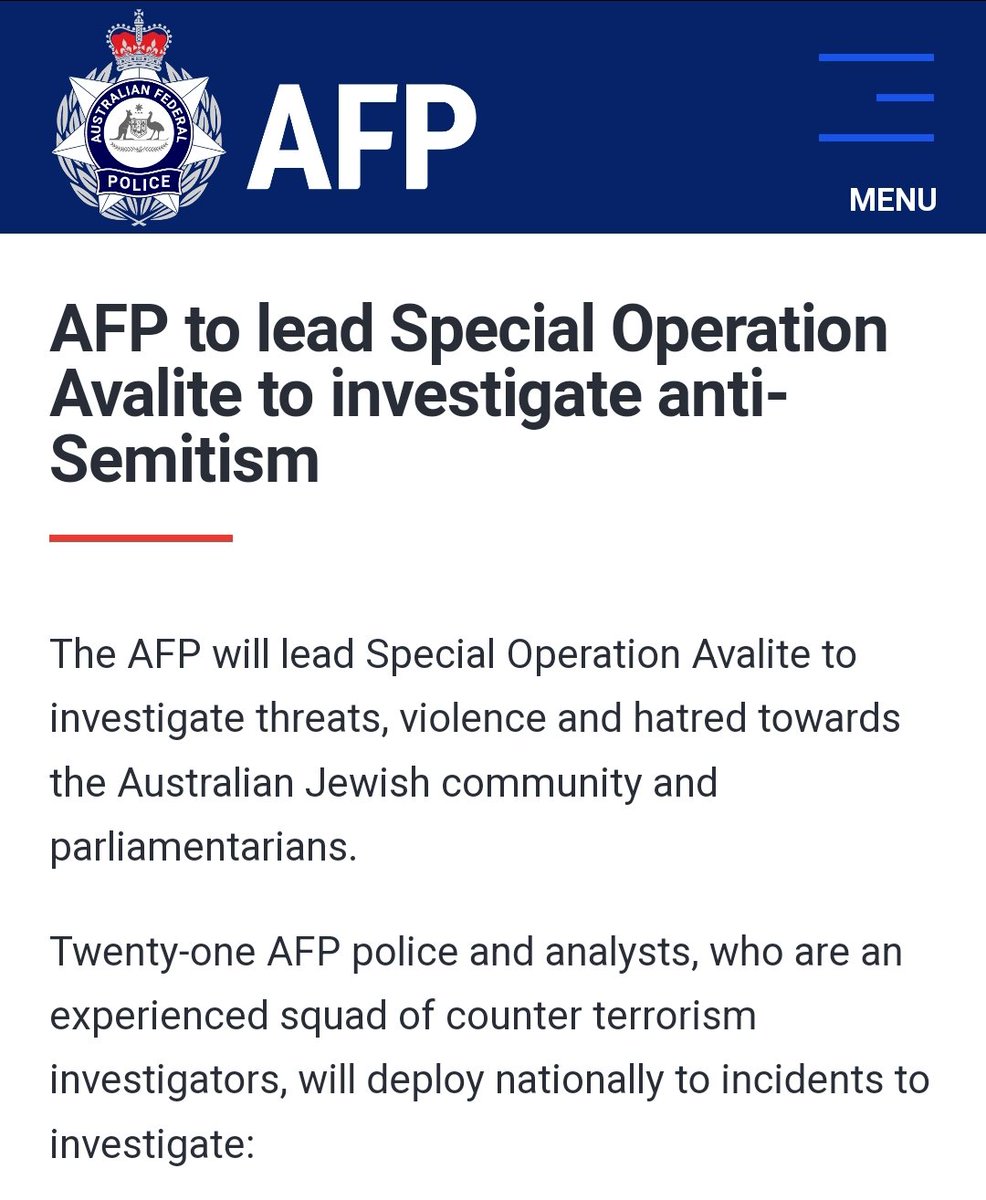Image resolution: width=986 pixels, height=1200 pixels.
Task: Open the MENU label in header
Action: [x=892, y=200]
